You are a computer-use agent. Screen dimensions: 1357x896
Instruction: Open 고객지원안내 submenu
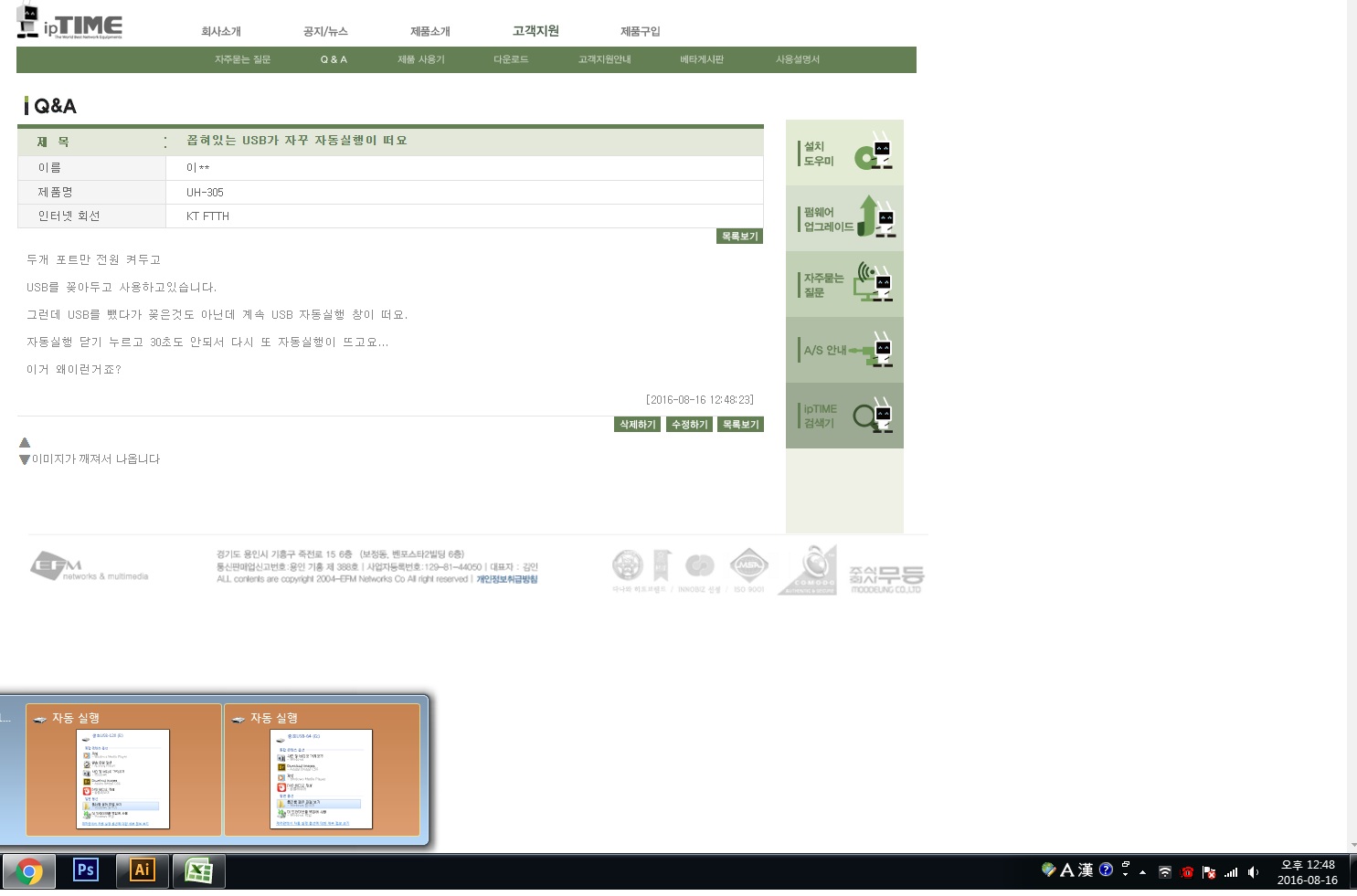tap(604, 59)
